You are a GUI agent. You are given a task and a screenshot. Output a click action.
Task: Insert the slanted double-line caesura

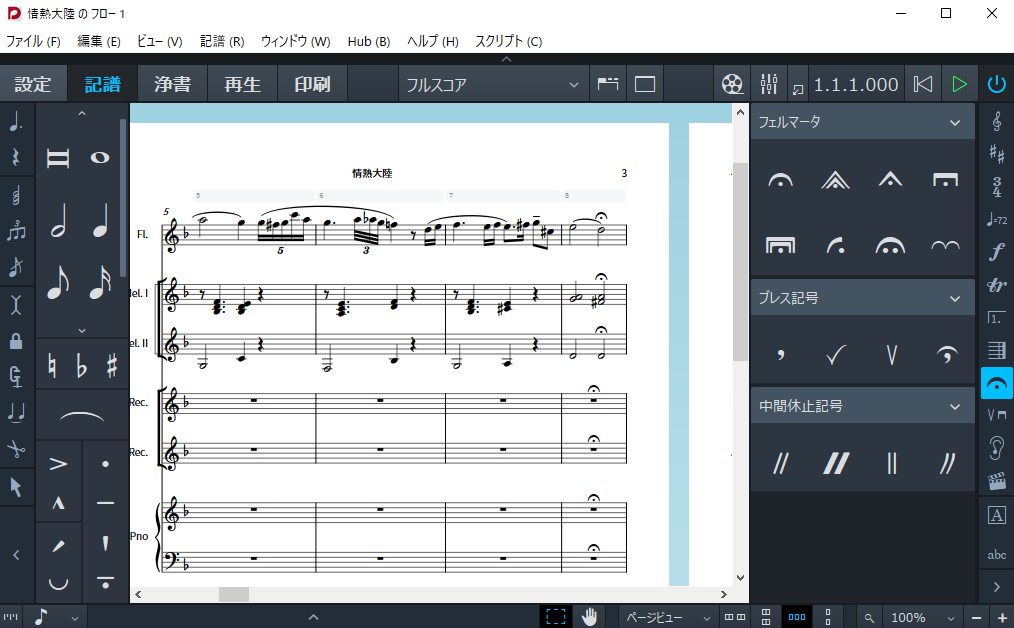(781, 463)
